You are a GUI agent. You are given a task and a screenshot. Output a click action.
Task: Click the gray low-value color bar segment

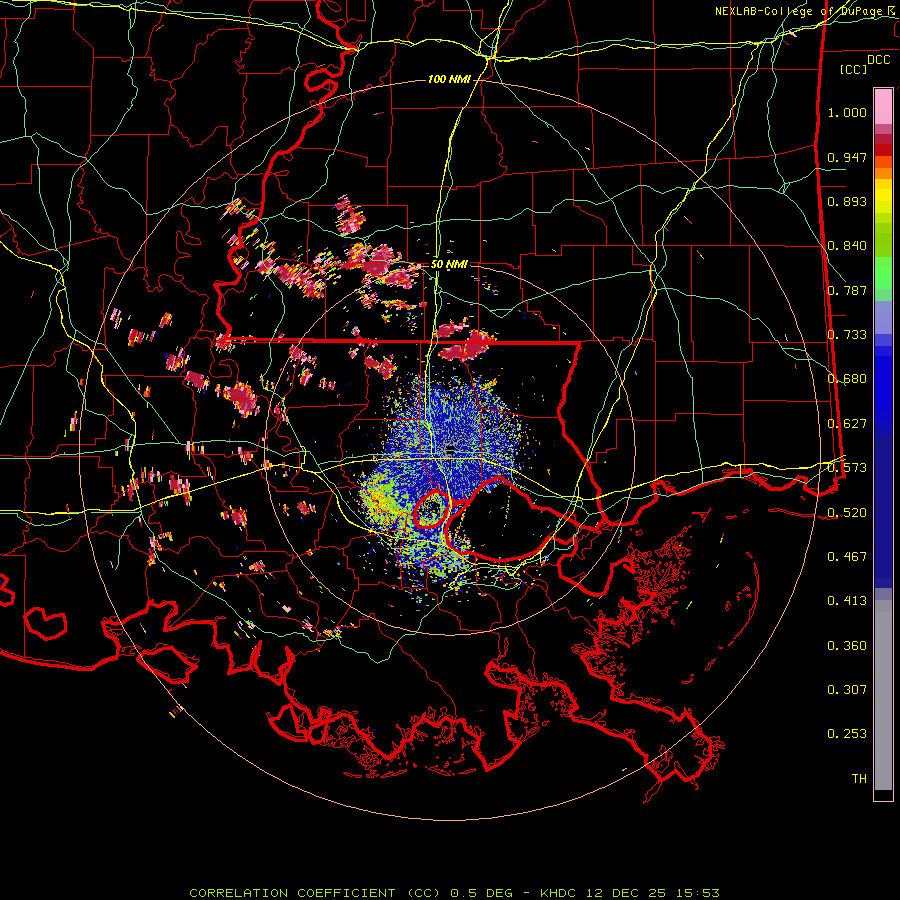(x=883, y=695)
